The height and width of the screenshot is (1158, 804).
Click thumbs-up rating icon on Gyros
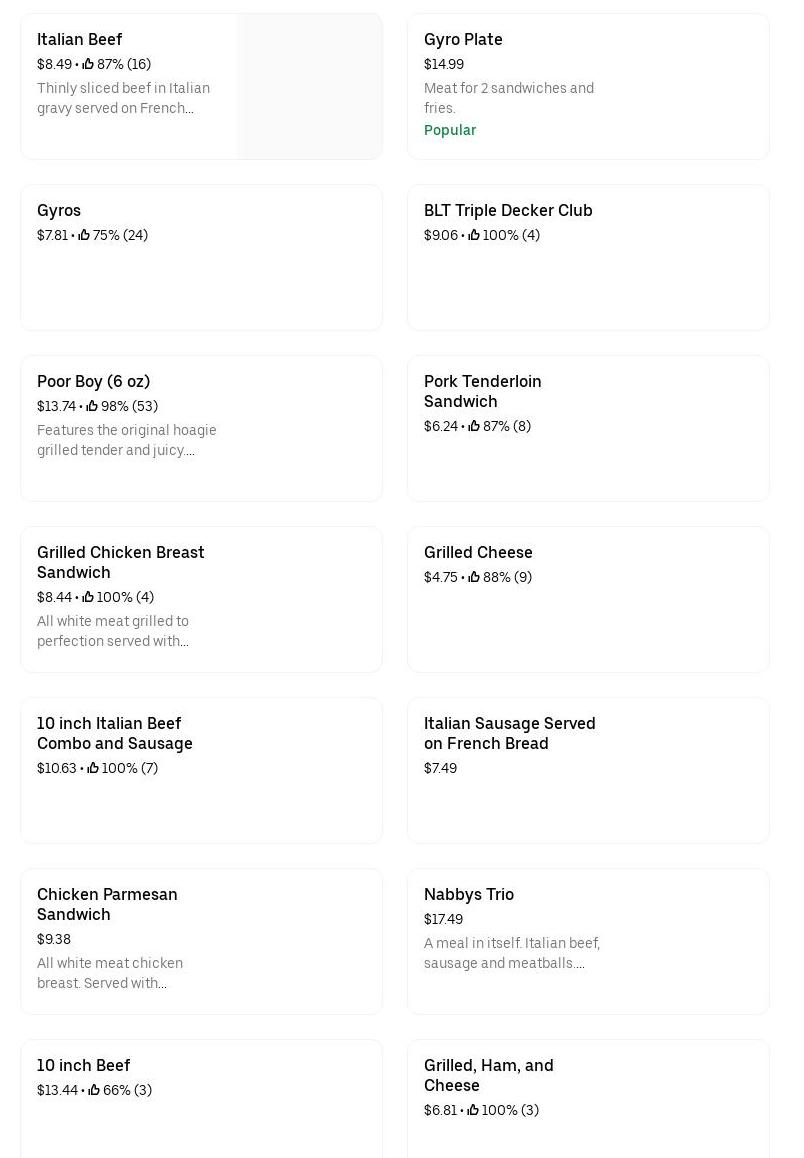coord(84,235)
